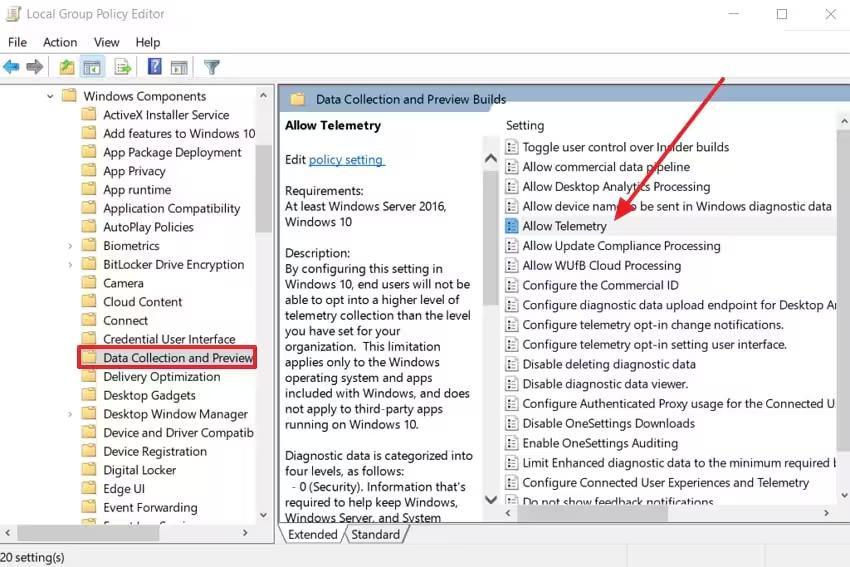The width and height of the screenshot is (850, 567).
Task: Click the tree pane horizontal scroll right arrow
Action: 245,533
